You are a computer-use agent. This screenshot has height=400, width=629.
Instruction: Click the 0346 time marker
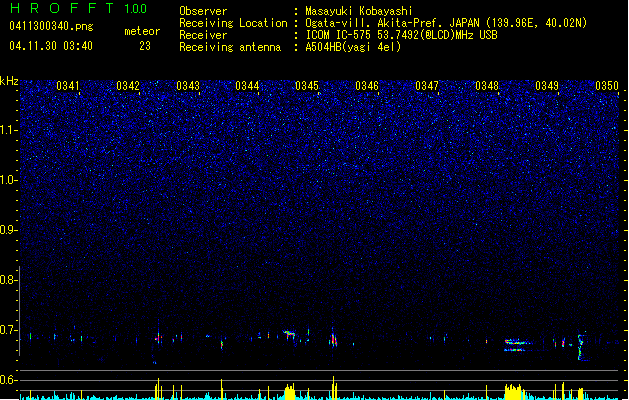click(x=367, y=86)
